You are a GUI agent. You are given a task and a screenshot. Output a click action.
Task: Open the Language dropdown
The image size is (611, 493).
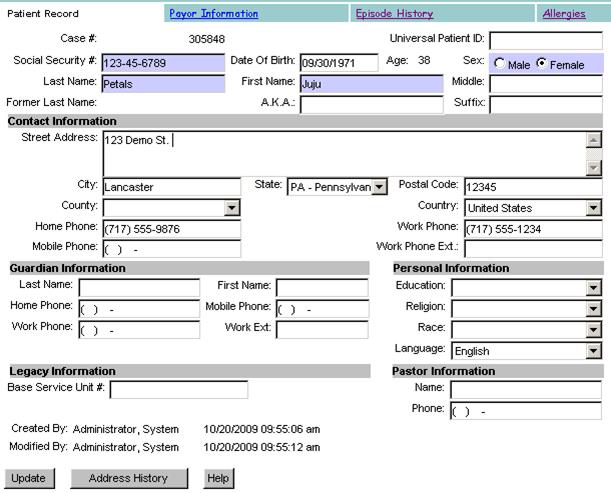[x=594, y=351]
